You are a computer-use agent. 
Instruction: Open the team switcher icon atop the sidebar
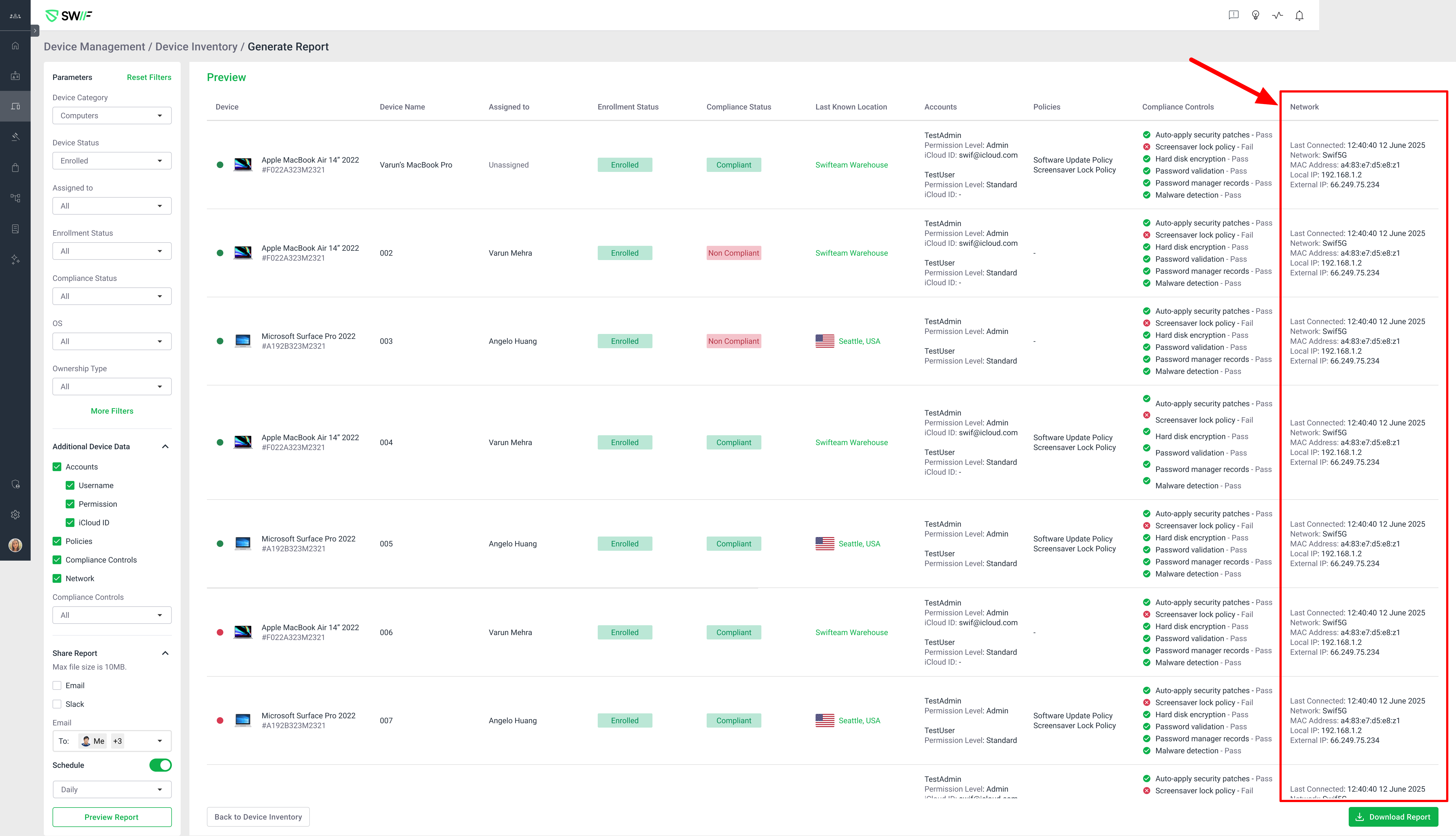point(16,16)
